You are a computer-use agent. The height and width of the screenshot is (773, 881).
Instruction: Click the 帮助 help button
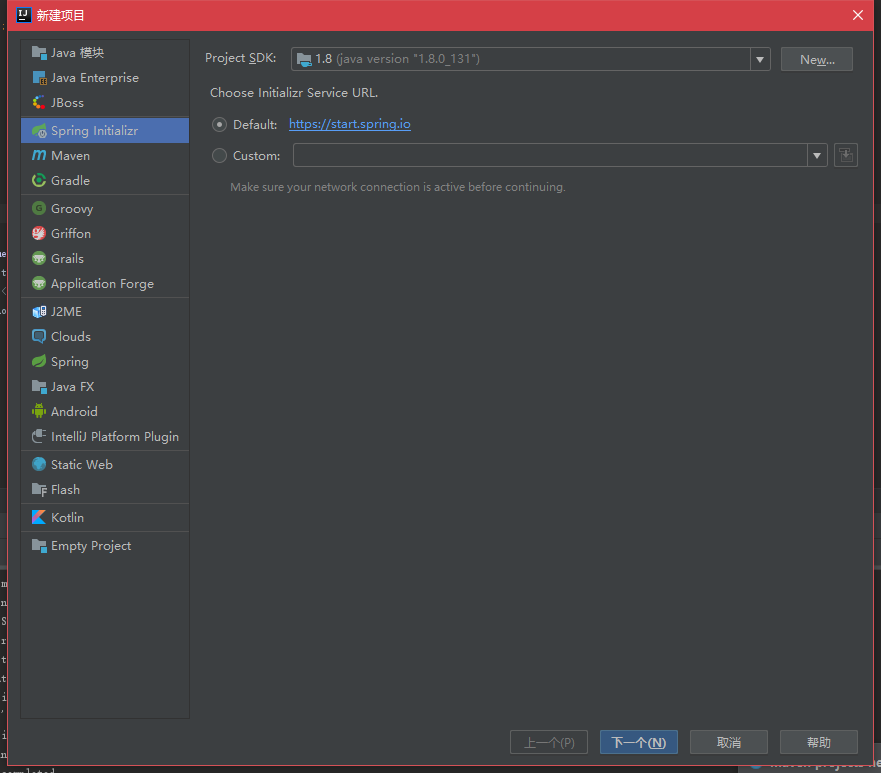click(819, 742)
